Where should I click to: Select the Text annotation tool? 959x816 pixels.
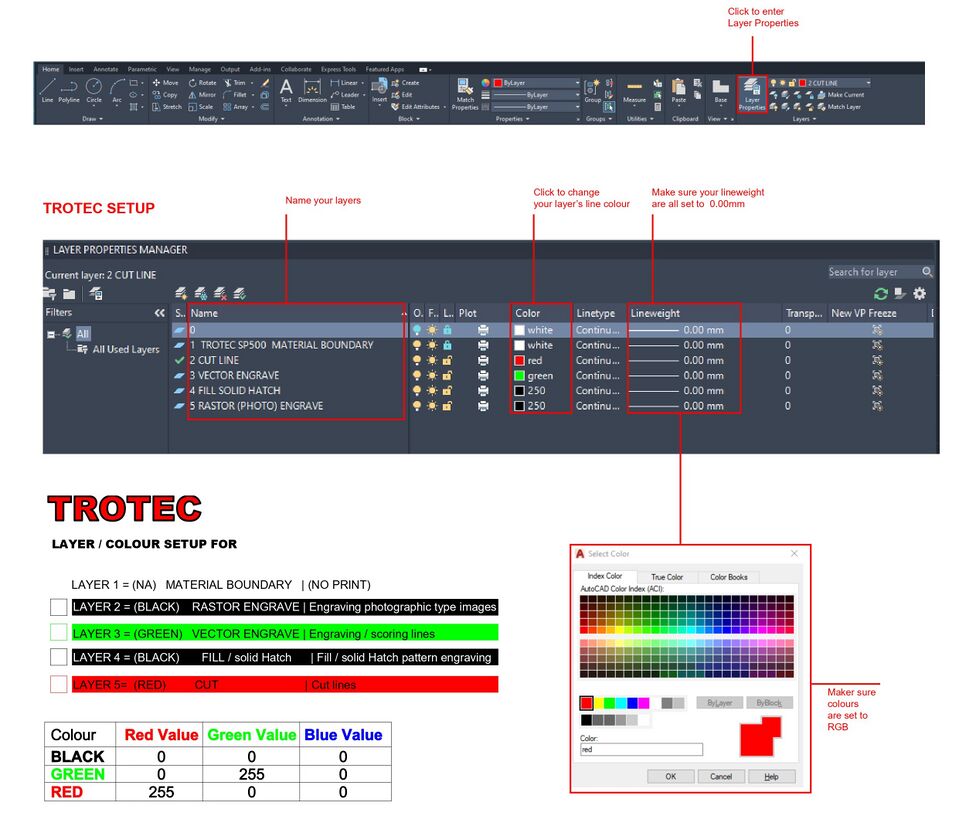pyautogui.click(x=286, y=91)
